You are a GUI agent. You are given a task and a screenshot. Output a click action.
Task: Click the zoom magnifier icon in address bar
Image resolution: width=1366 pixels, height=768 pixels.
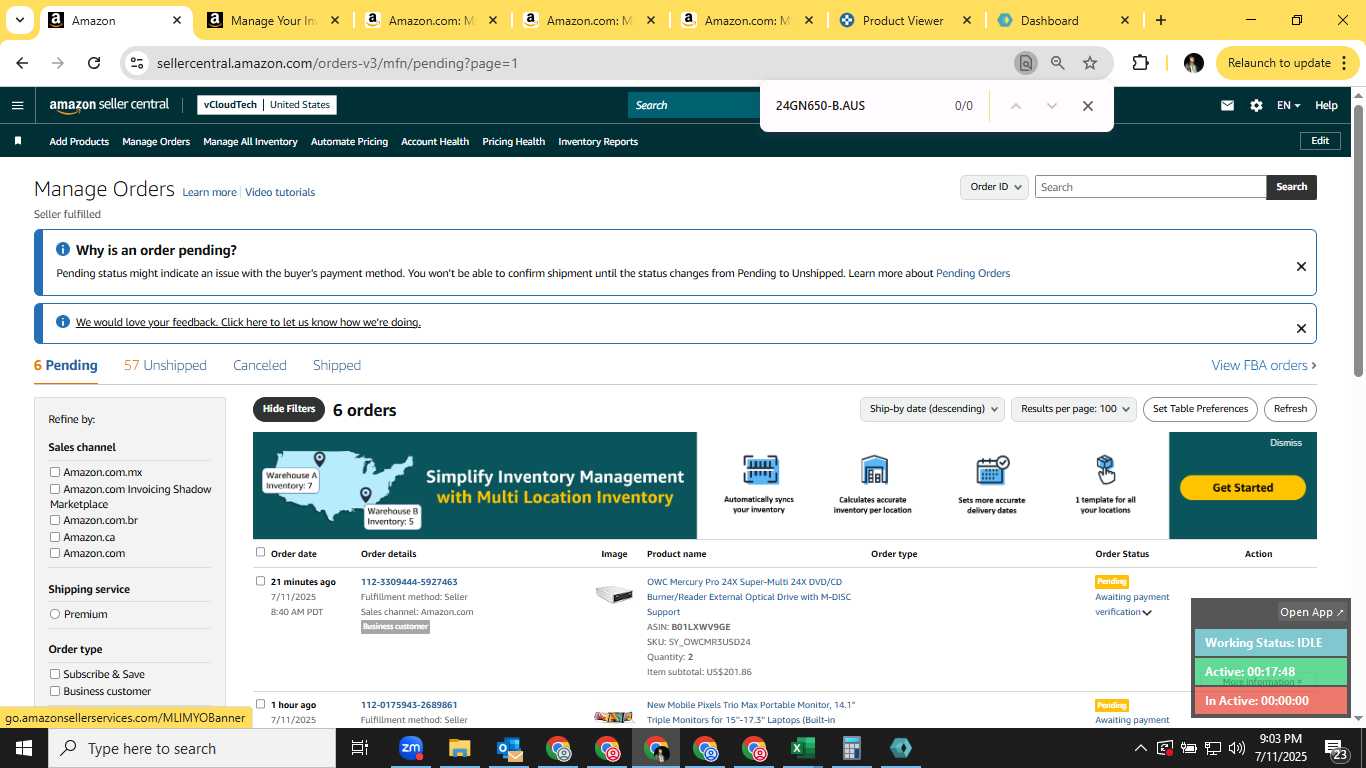tap(1057, 63)
